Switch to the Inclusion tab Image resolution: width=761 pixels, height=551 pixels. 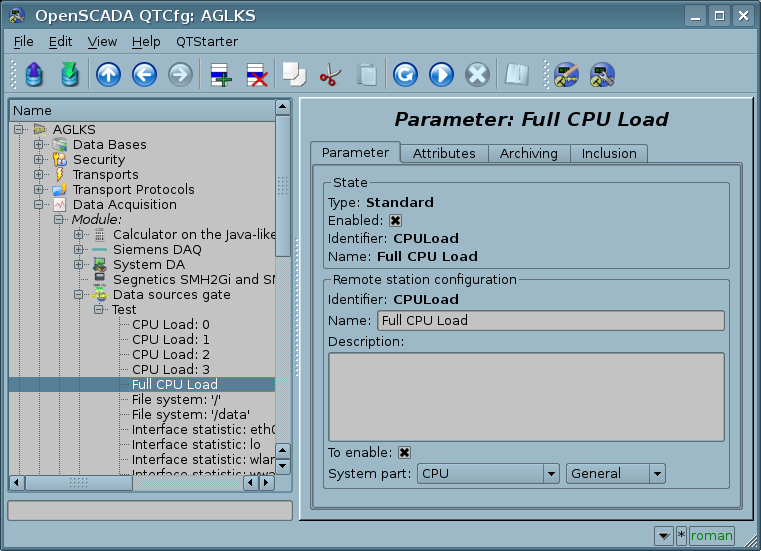(609, 153)
